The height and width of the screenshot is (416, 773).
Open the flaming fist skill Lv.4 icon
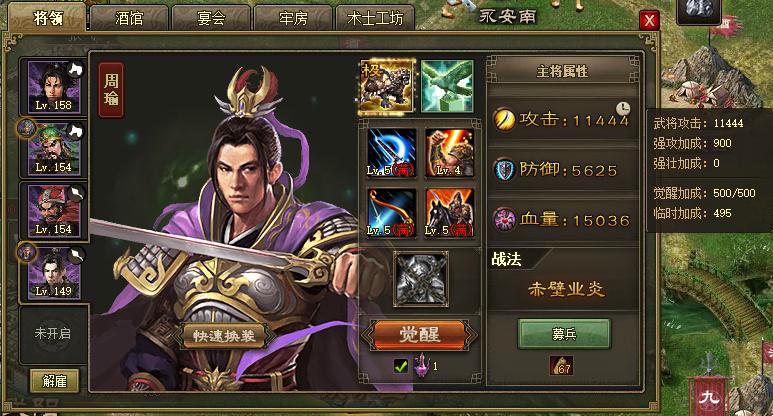click(450, 153)
